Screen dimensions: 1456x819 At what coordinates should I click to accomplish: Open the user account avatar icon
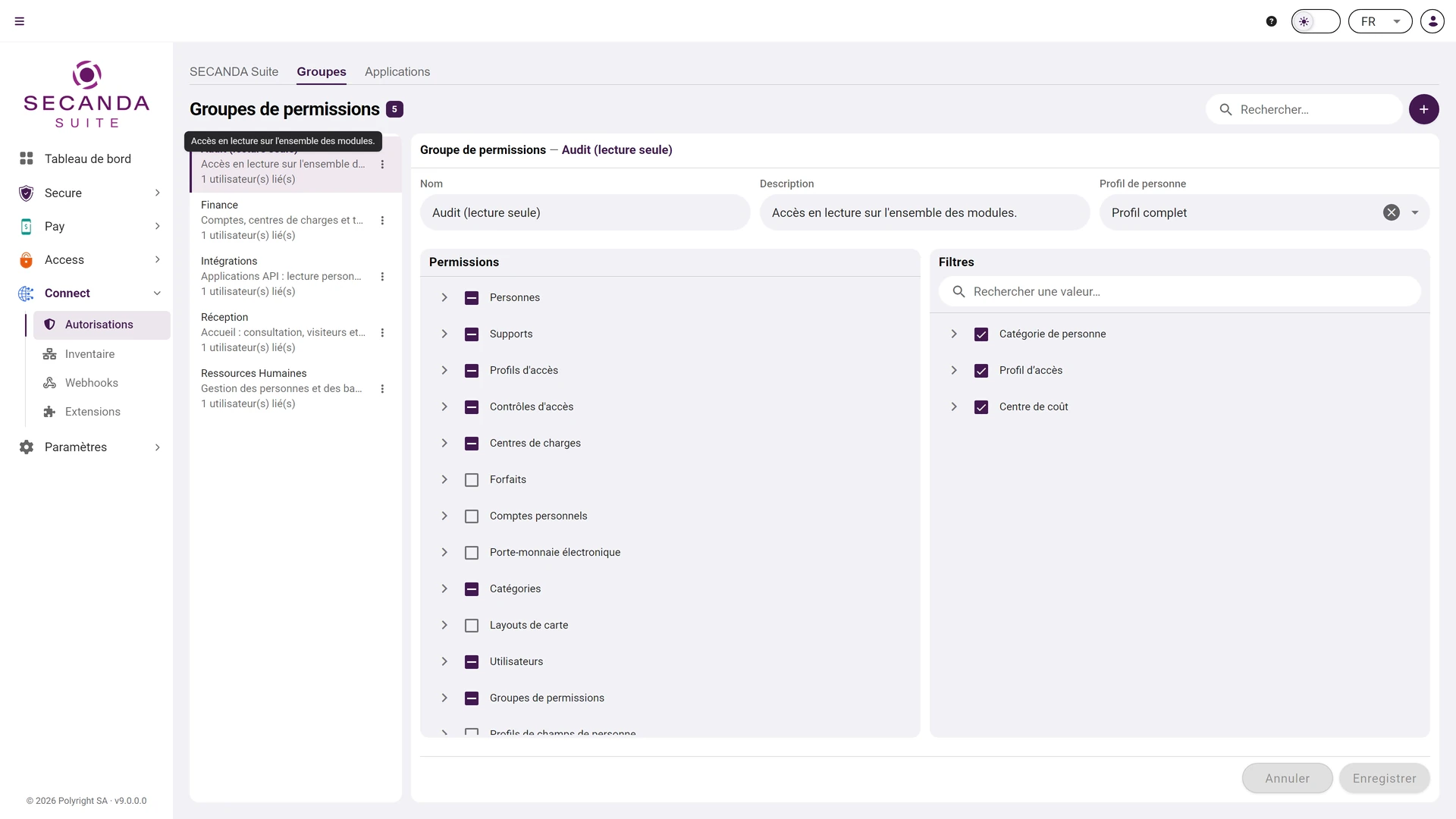point(1432,21)
